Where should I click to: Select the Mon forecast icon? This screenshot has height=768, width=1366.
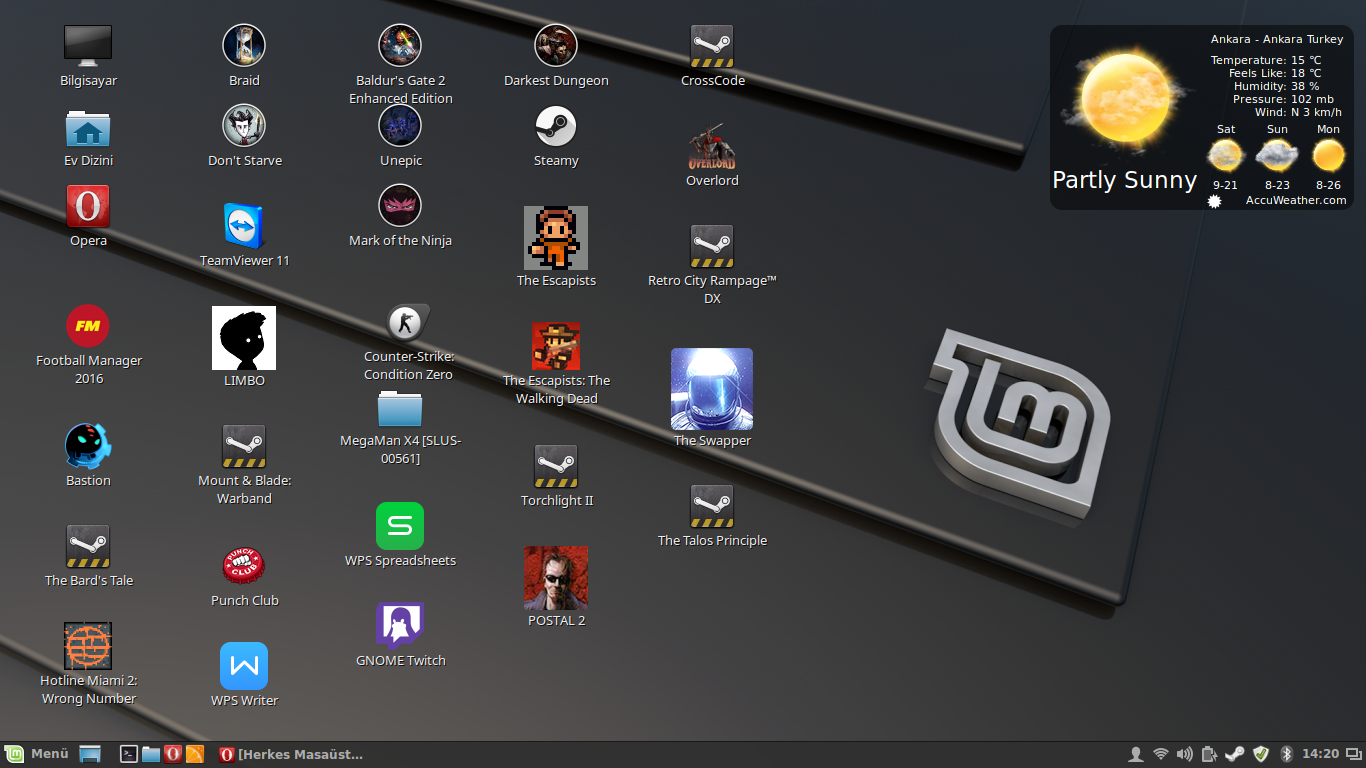point(1328,155)
